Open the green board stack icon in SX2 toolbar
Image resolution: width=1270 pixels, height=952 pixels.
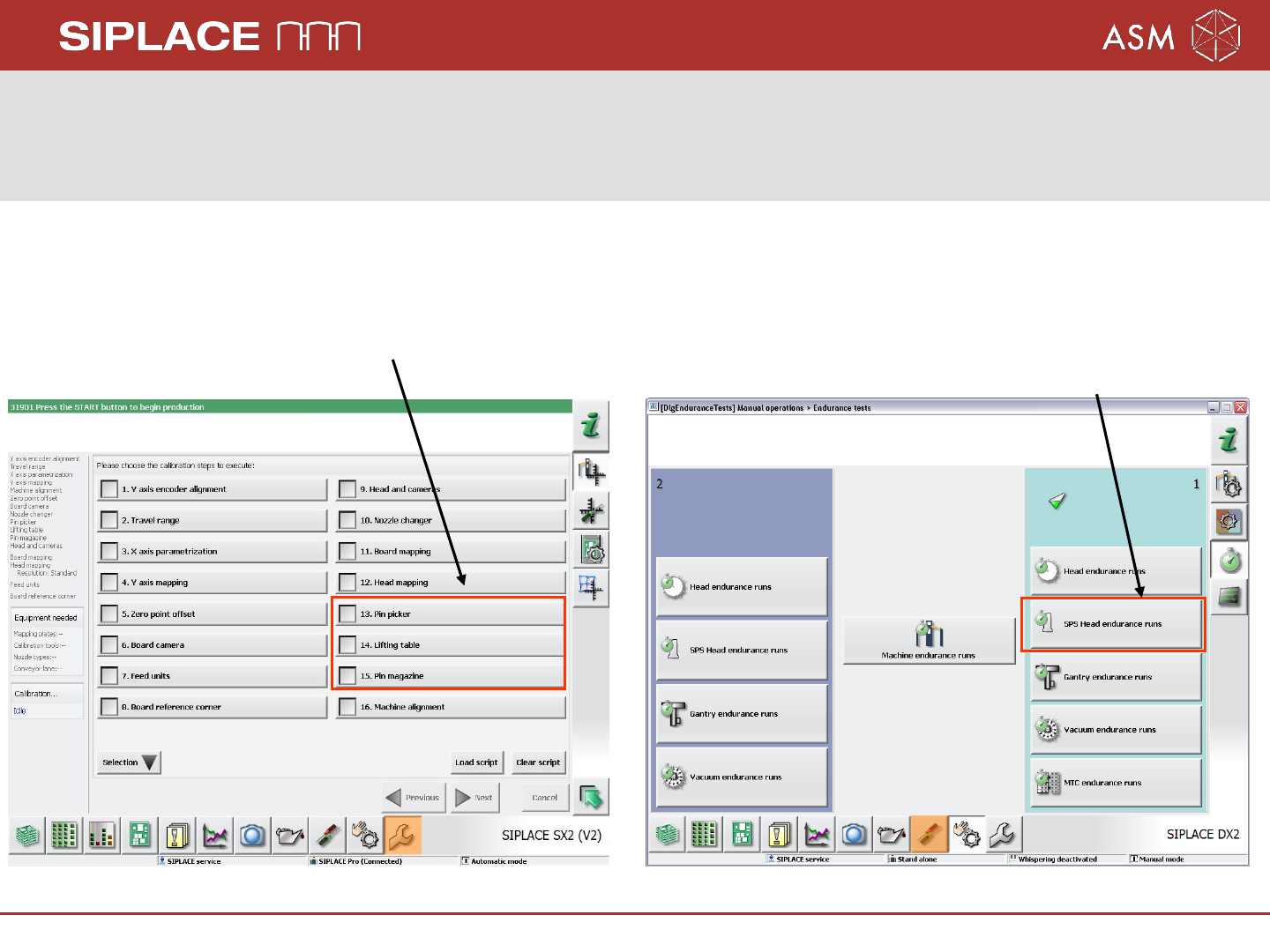(x=27, y=835)
